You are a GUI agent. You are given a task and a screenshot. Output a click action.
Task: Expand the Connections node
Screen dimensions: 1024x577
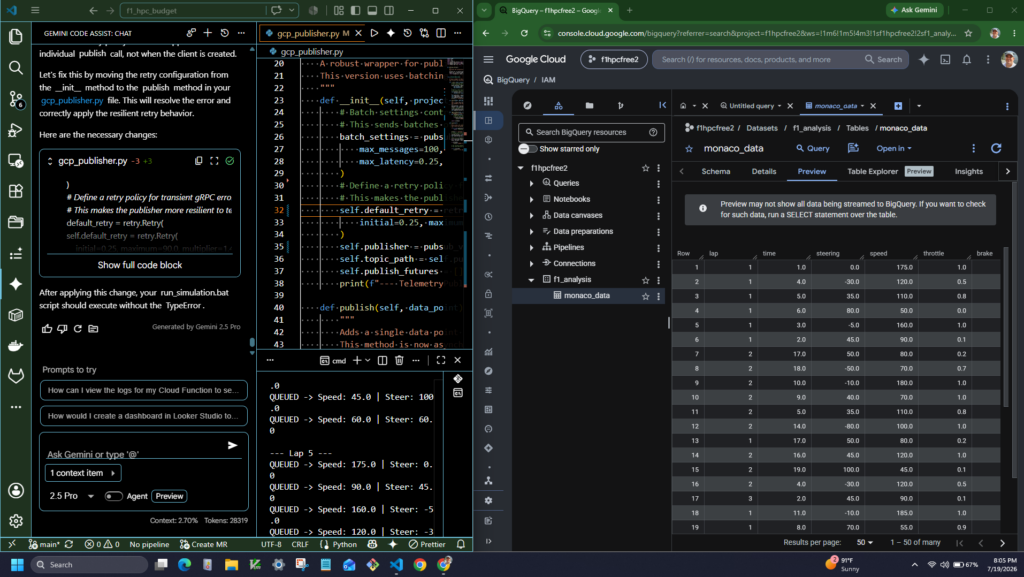[x=531, y=264]
